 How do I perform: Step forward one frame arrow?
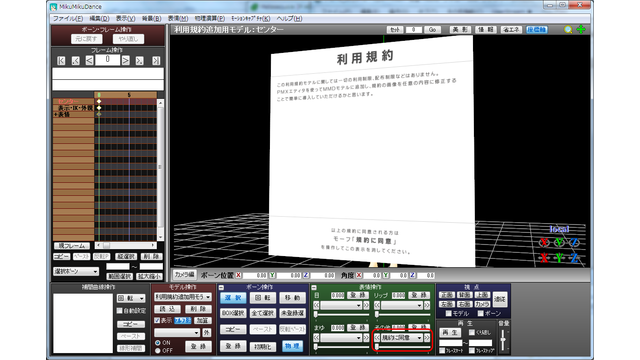(x=126, y=60)
